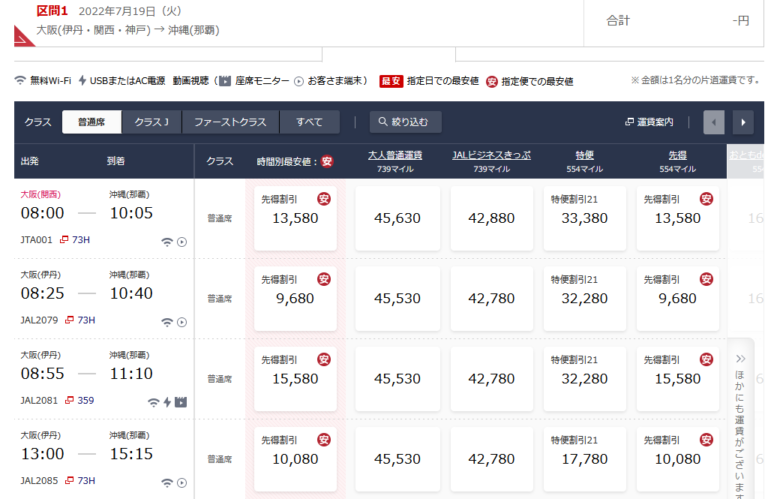Show all classes with すべて tab
Viewport: 768px width, 499px height.
click(309, 122)
